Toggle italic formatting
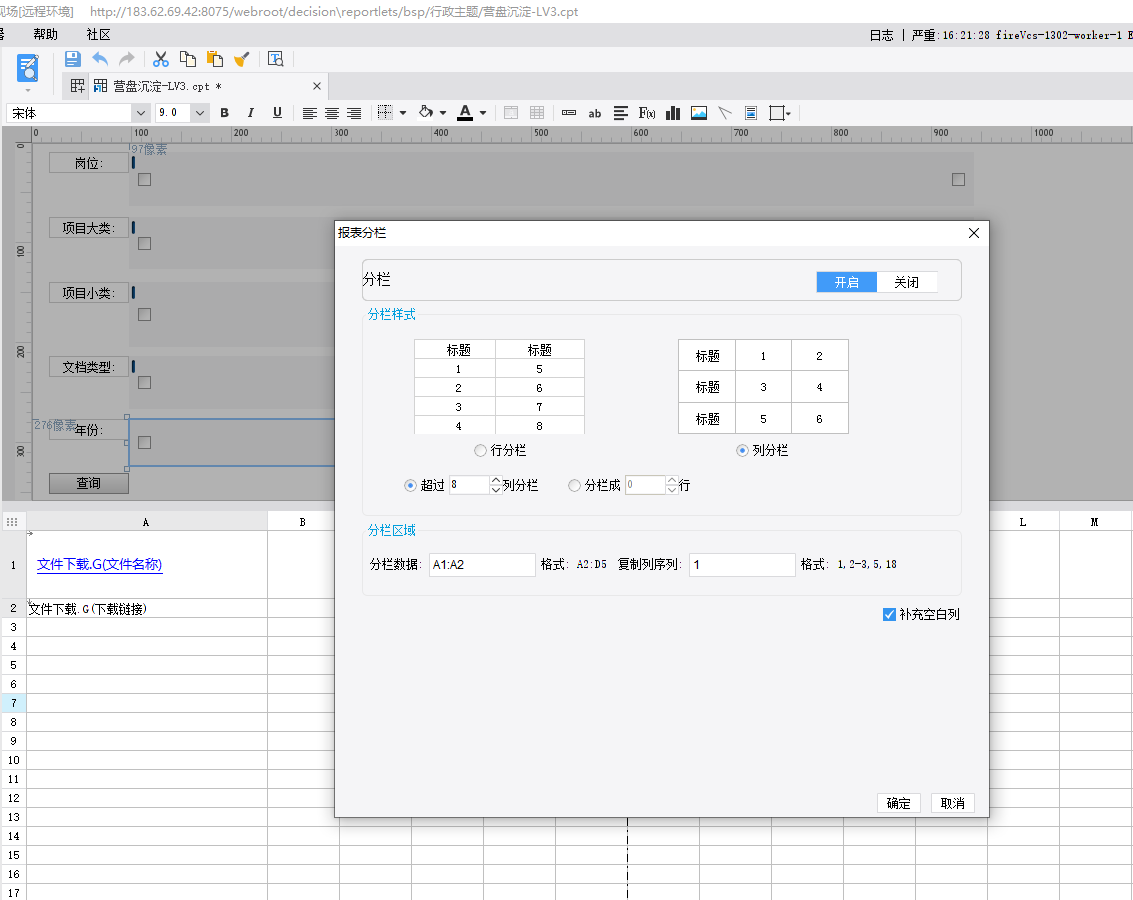This screenshot has height=900, width=1133. tap(251, 113)
